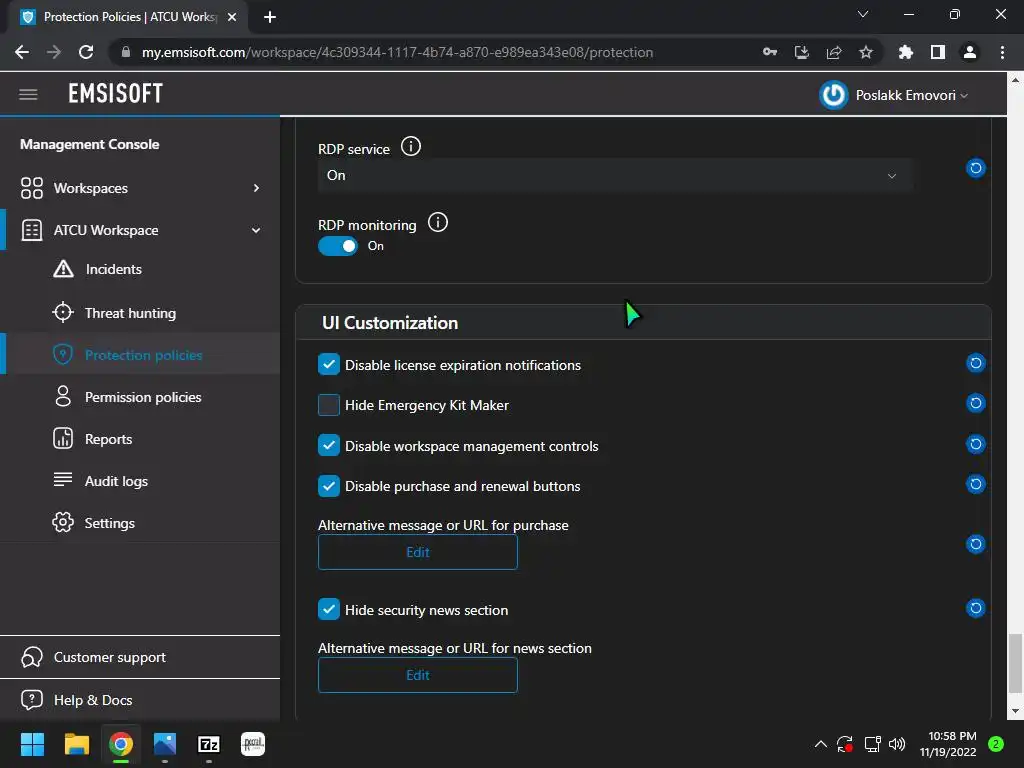Show hidden system tray icons
Viewport: 1024px width, 768px height.
coord(821,744)
